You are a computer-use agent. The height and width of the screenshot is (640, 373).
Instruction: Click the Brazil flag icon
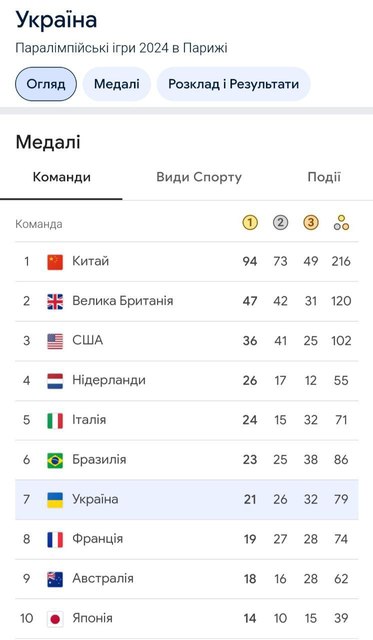point(55,460)
